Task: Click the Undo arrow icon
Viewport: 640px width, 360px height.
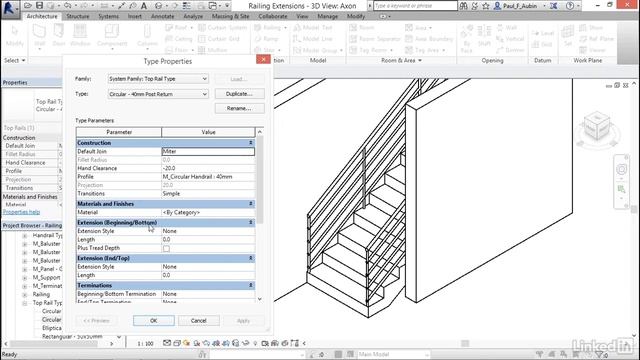Action: [68, 6]
